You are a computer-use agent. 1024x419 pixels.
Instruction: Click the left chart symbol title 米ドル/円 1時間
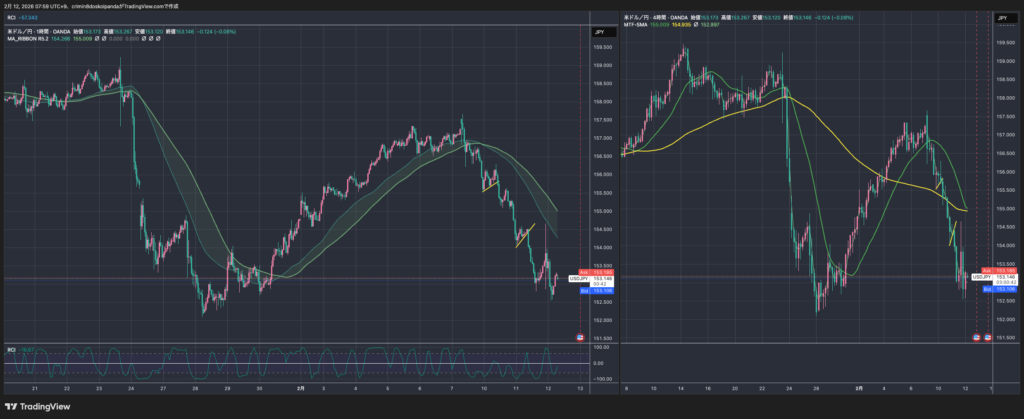(x=28, y=32)
